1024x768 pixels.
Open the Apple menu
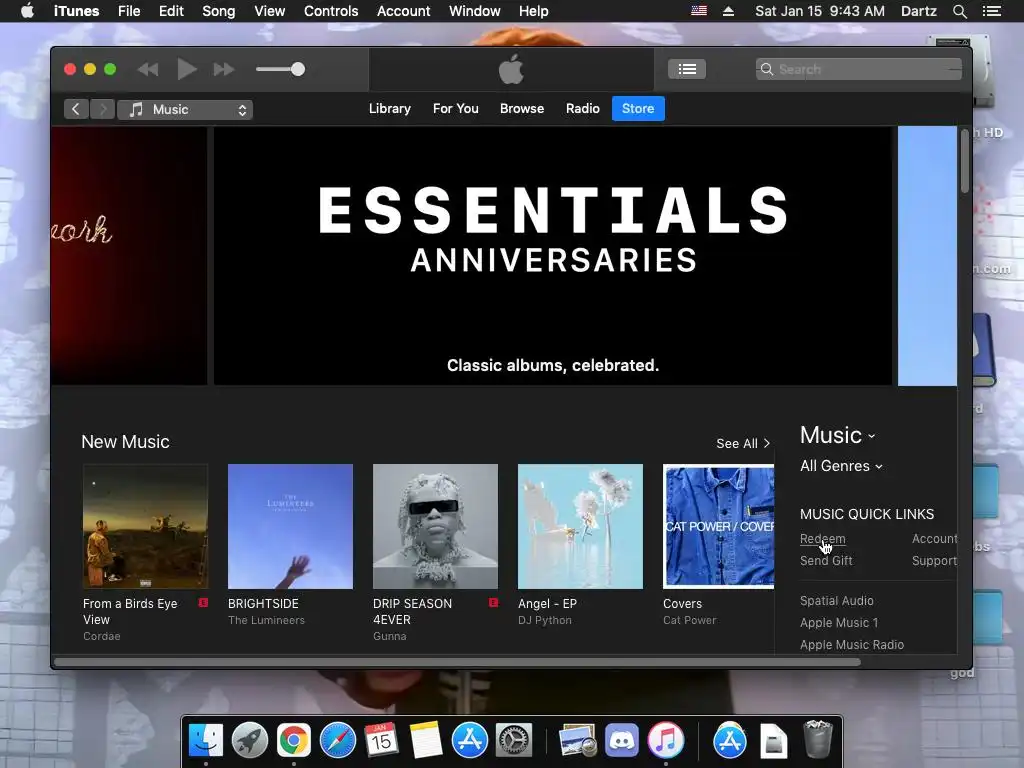point(27,11)
